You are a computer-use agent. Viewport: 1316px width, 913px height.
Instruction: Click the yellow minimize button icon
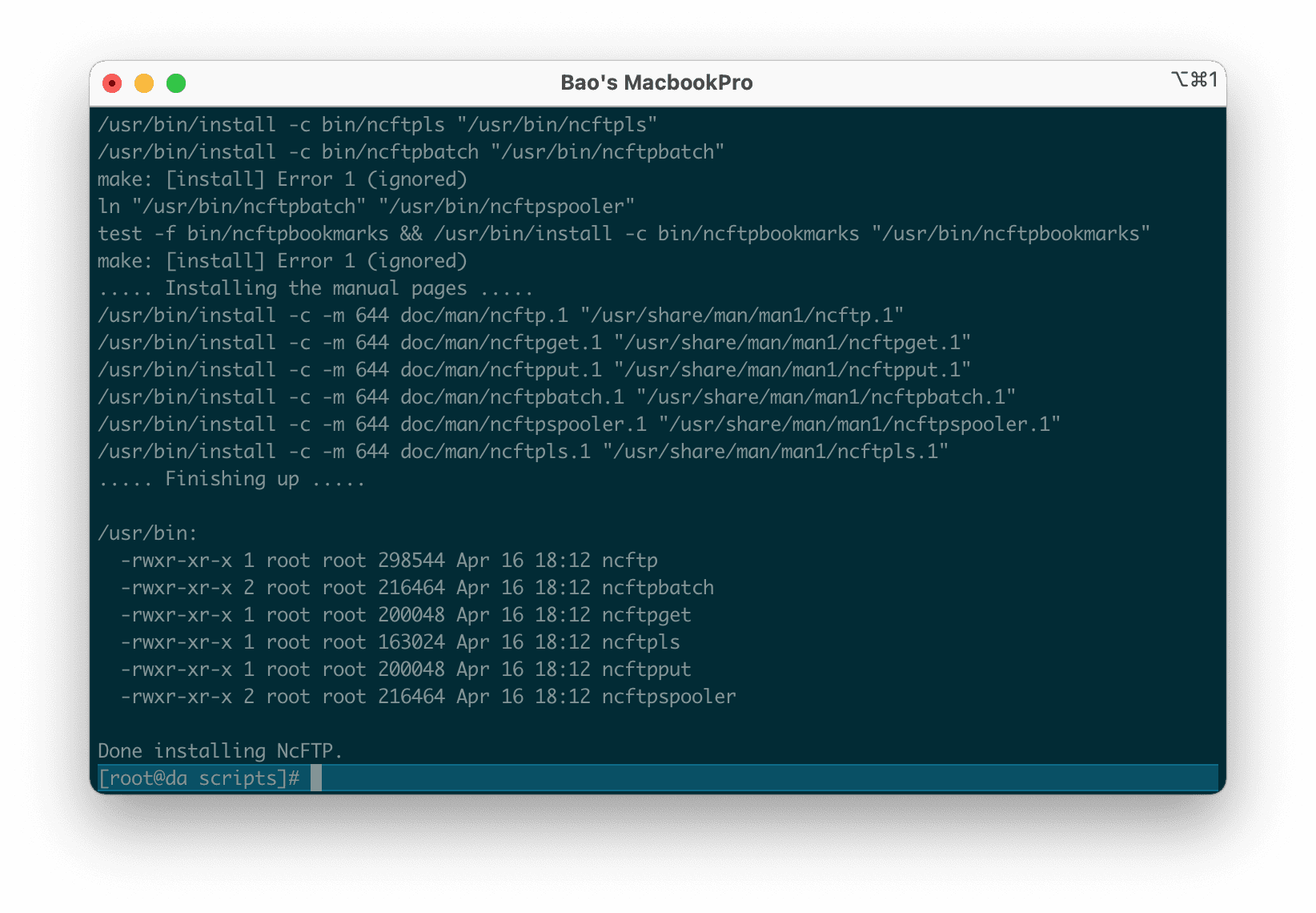[144, 82]
